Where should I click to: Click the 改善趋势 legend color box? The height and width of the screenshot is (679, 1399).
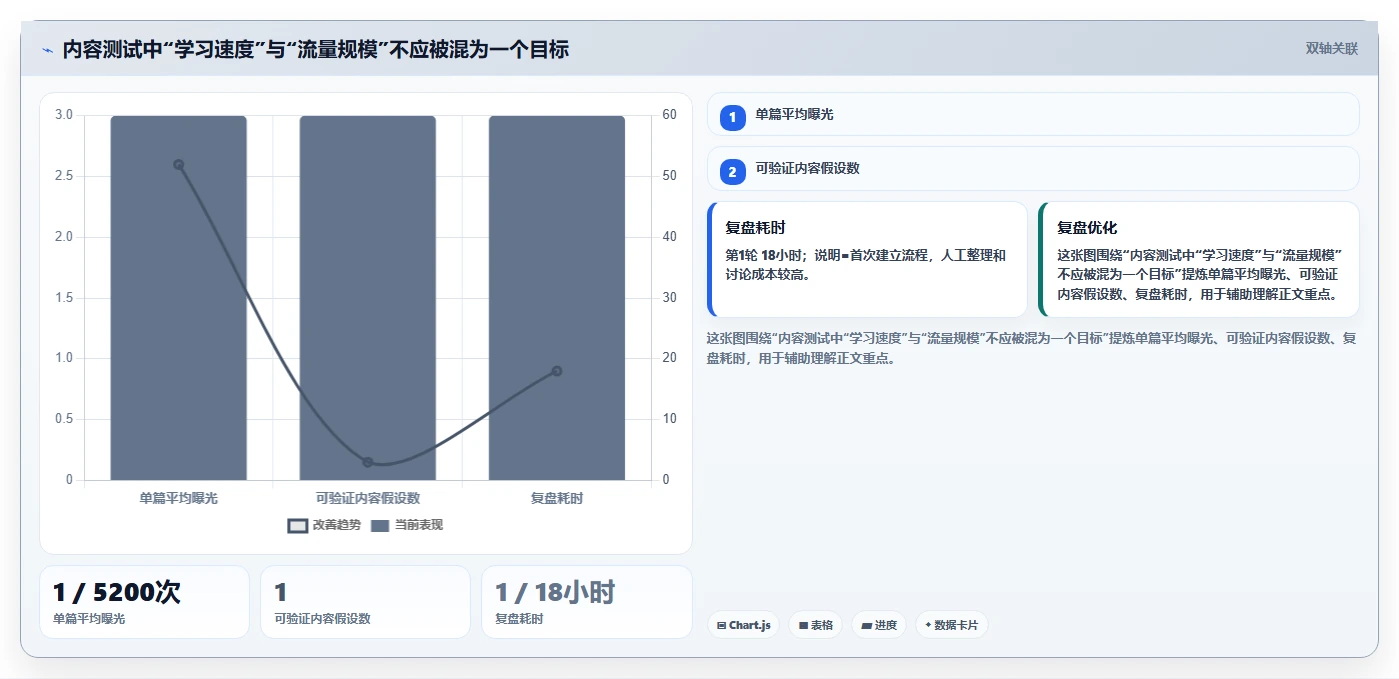click(297, 526)
